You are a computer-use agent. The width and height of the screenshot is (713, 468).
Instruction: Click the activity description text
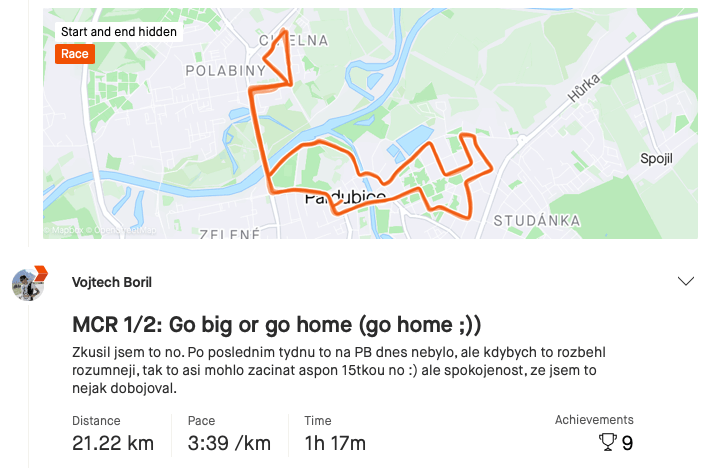pos(340,372)
